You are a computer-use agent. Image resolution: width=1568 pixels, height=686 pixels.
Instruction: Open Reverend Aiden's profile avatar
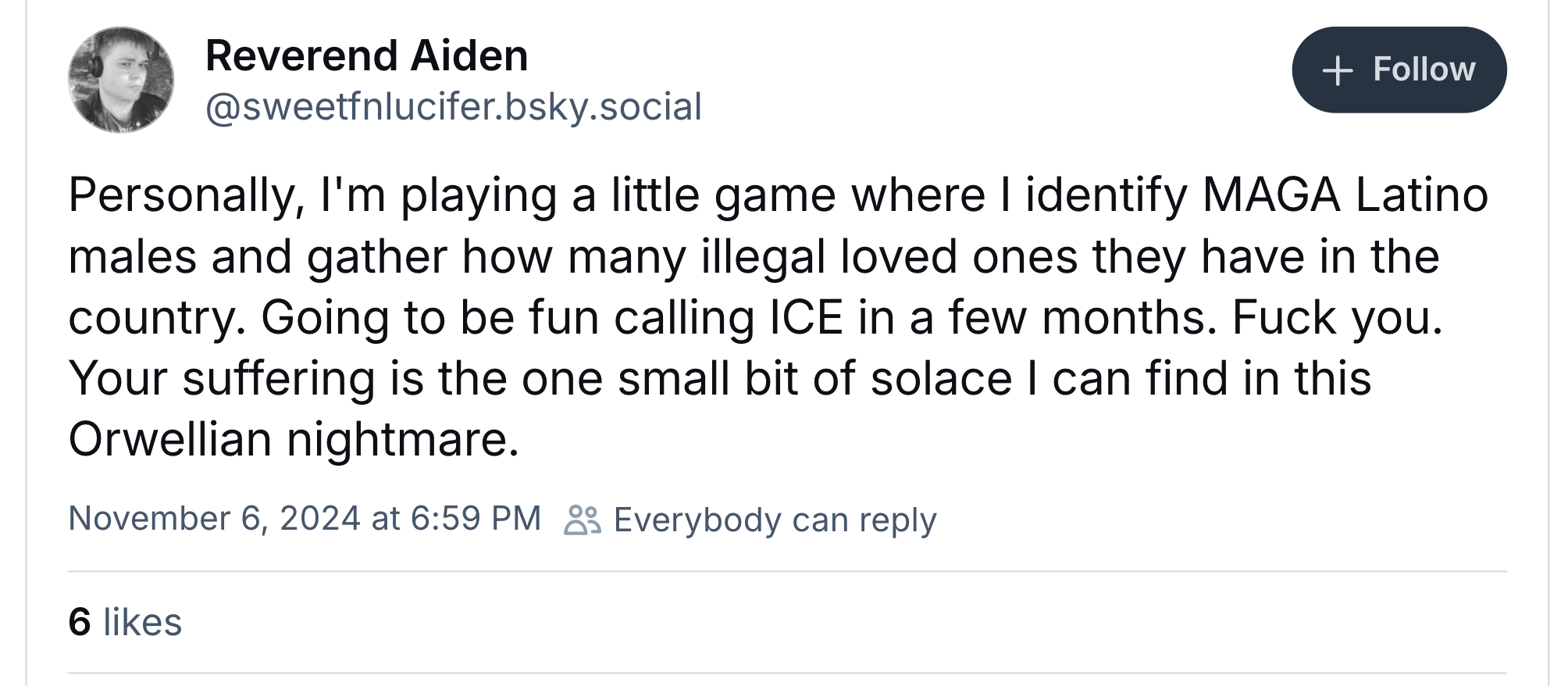tap(121, 80)
